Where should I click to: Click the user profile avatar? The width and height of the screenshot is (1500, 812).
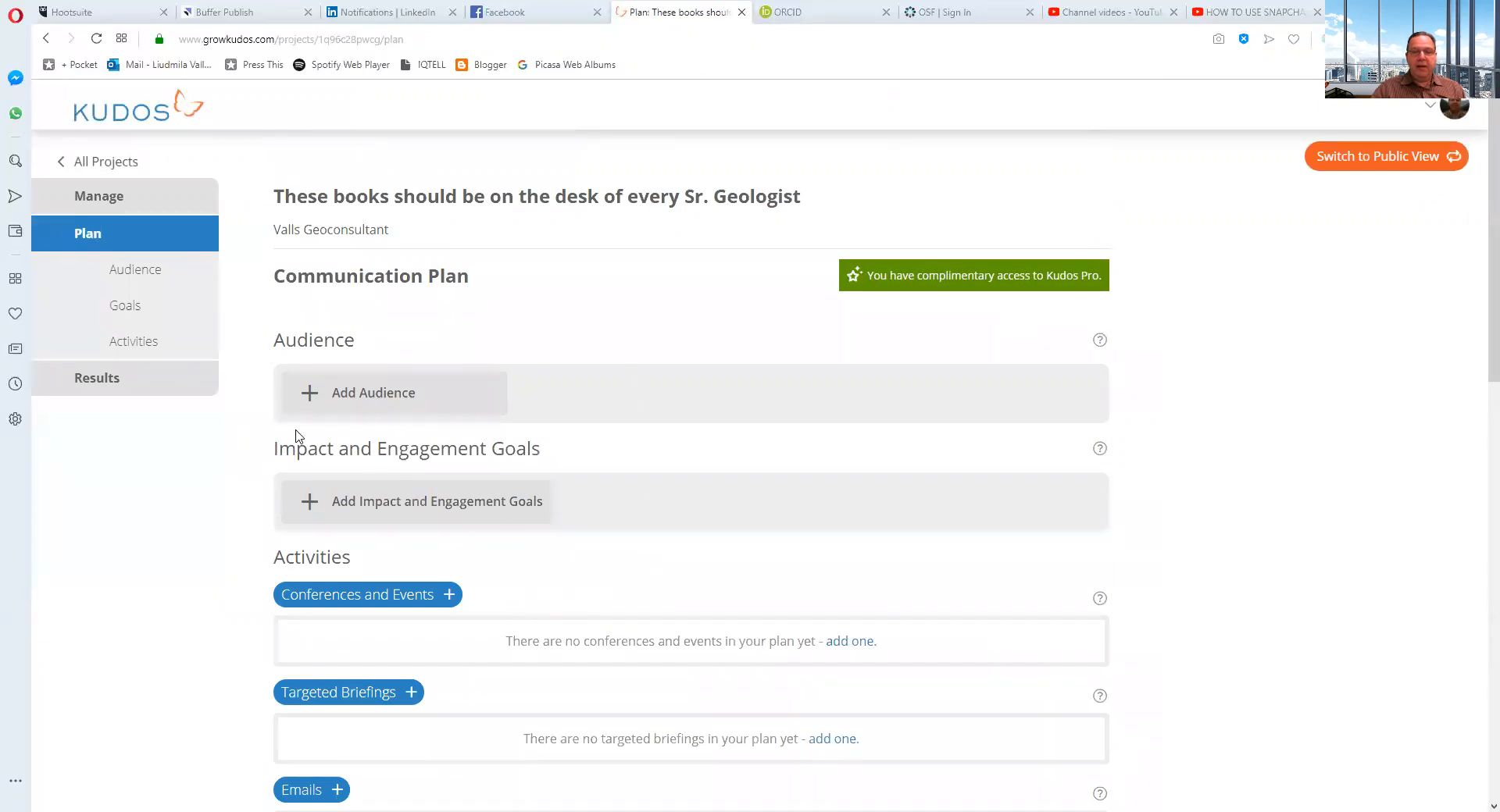click(1455, 106)
